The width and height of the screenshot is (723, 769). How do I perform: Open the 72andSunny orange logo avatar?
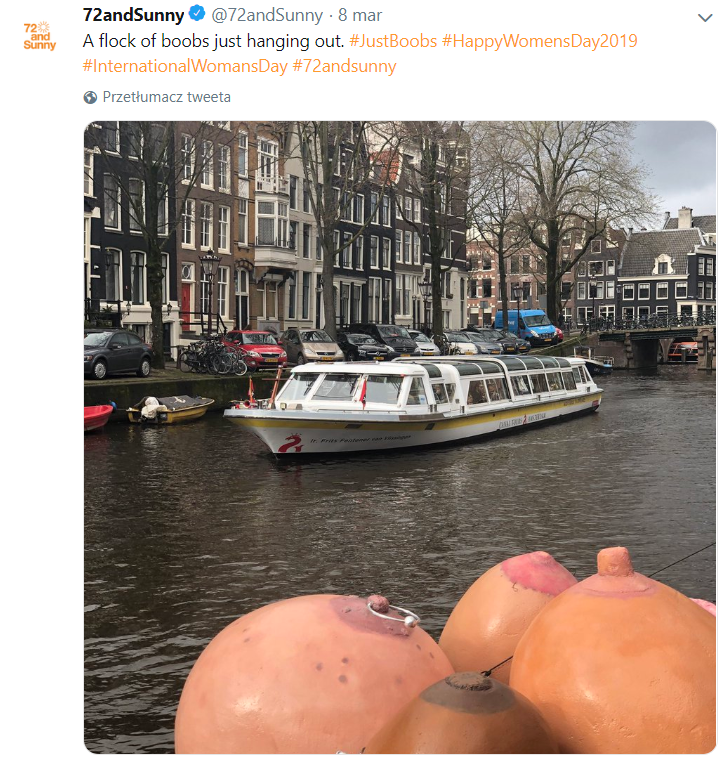tap(40, 36)
